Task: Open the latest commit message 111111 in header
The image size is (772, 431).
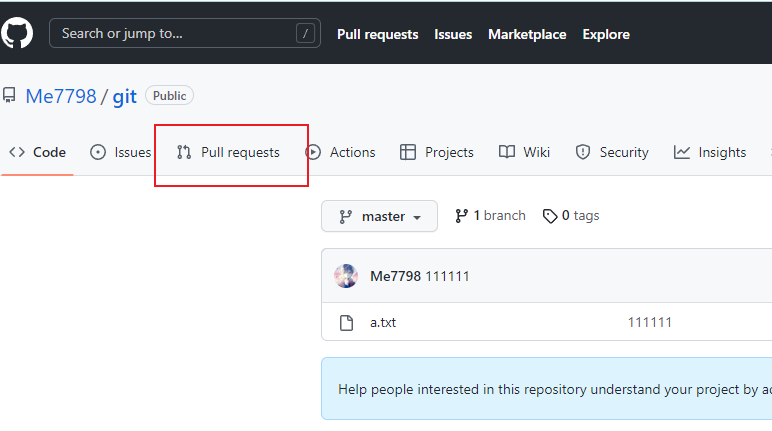Action: click(447, 276)
